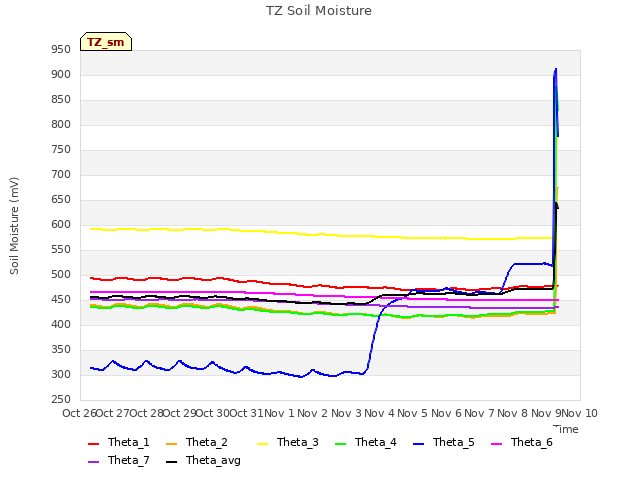Image resolution: width=640 pixels, height=480 pixels.
Task: Click the Nov 7 x-axis tick label
Action: pyautogui.click(x=479, y=413)
